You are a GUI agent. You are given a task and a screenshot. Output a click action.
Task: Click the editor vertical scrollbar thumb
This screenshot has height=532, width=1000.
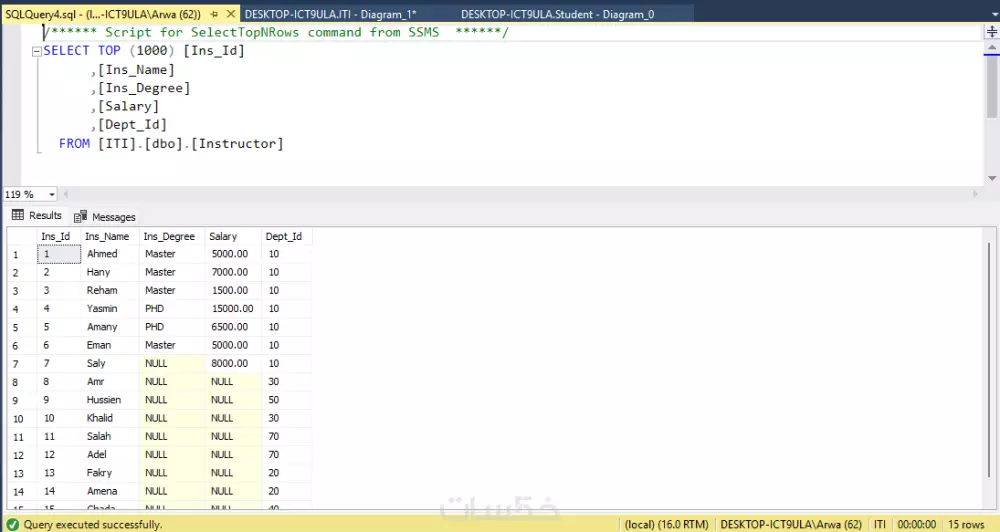[x=992, y=86]
